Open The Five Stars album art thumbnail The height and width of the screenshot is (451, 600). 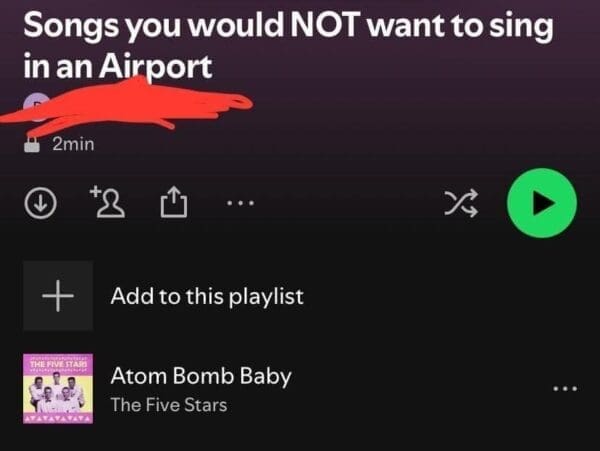58,389
